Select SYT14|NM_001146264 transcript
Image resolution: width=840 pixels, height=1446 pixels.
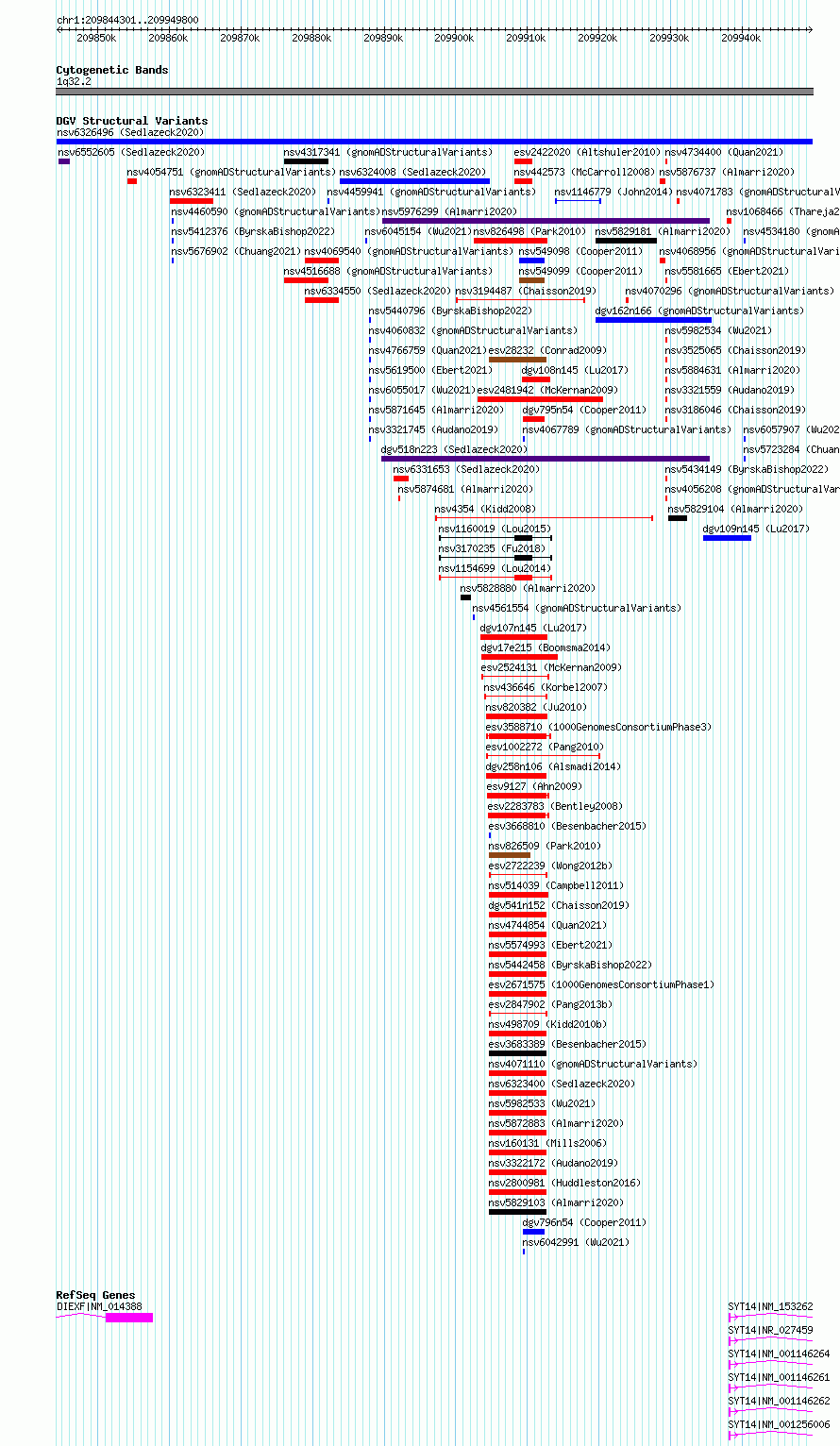point(779,1354)
